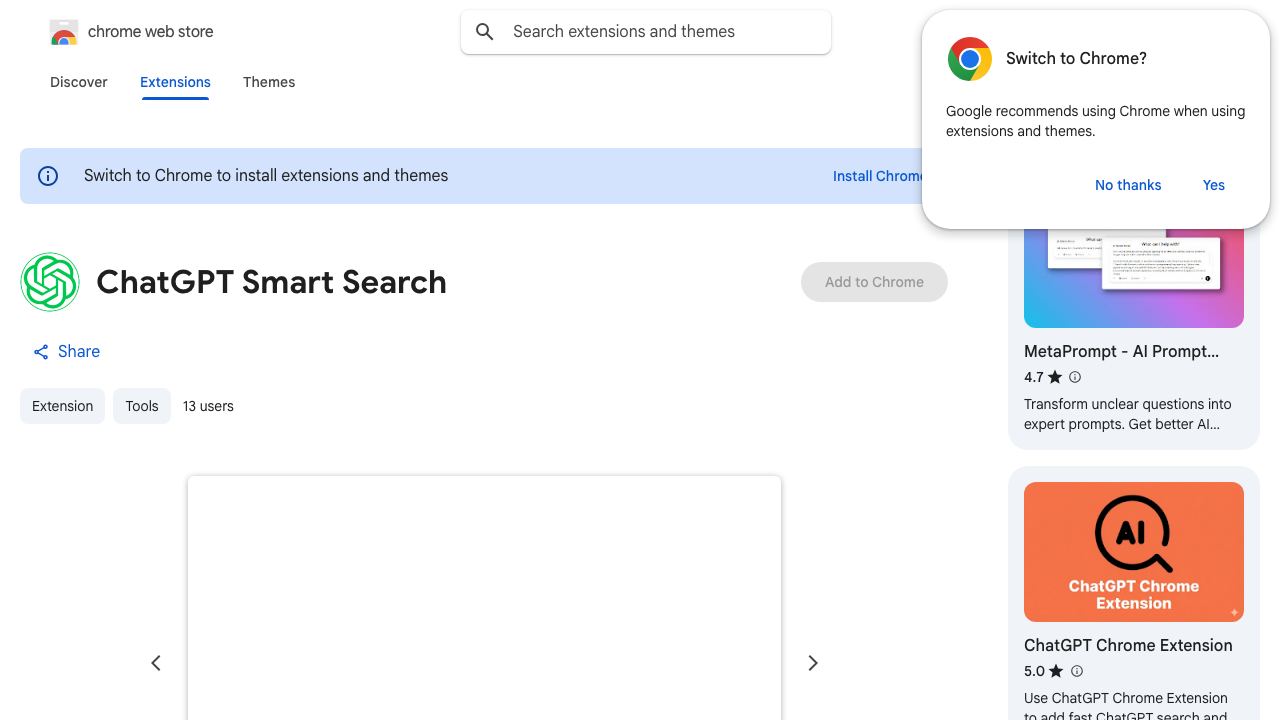
Task: Dismiss the popup with No thanks
Action: click(1128, 185)
